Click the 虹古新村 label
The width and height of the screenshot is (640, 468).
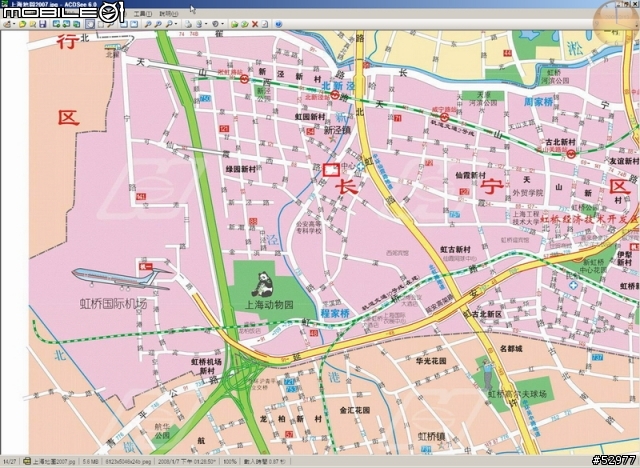(455, 249)
